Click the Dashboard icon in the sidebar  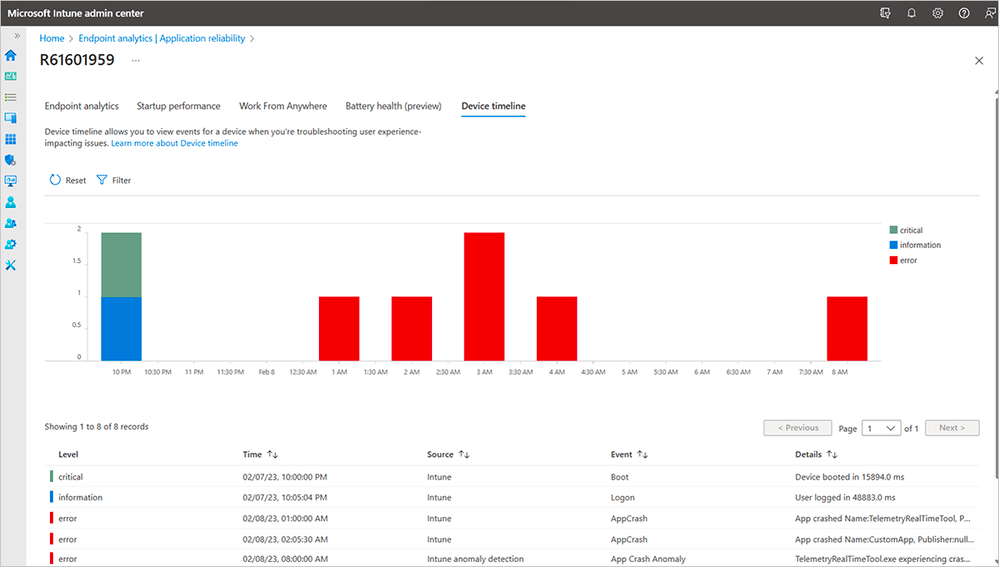point(11,76)
